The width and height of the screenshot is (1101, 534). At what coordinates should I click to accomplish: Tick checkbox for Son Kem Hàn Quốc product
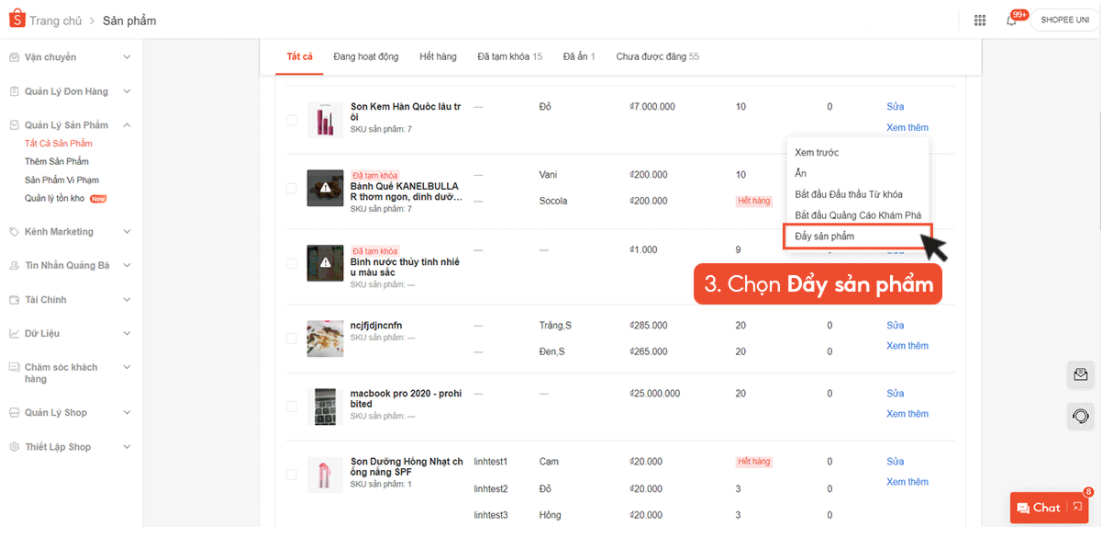click(292, 120)
